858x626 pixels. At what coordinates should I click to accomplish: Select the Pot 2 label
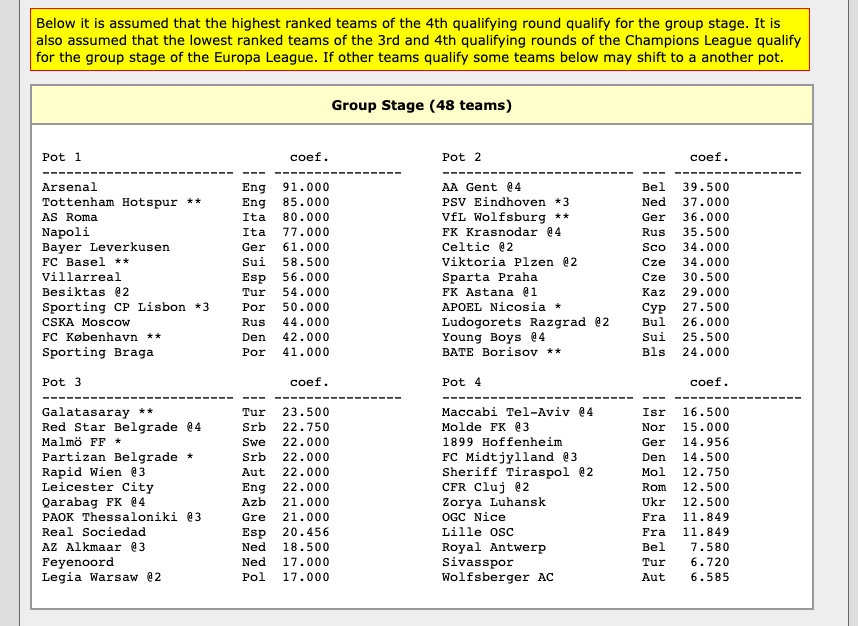click(462, 158)
